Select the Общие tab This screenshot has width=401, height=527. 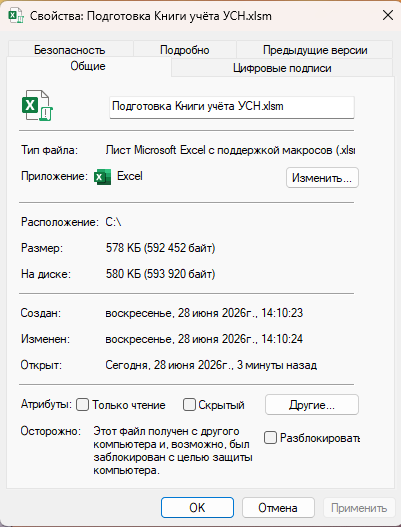[x=88, y=66]
